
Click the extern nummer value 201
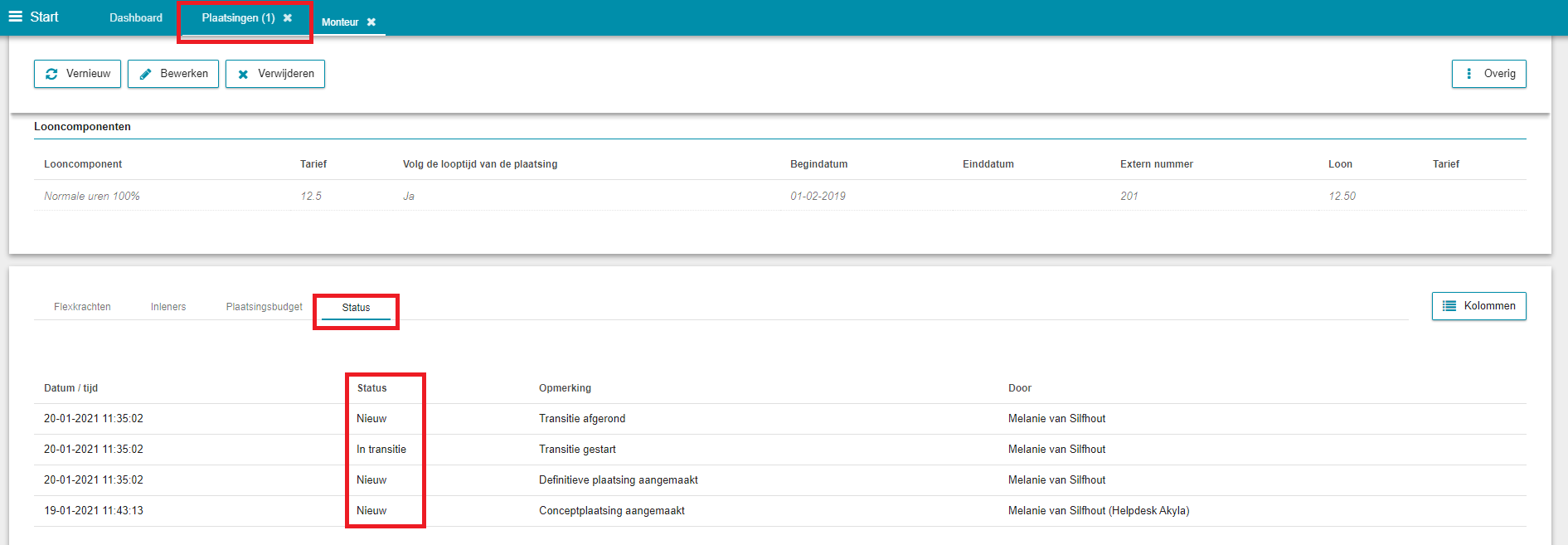coord(1129,197)
